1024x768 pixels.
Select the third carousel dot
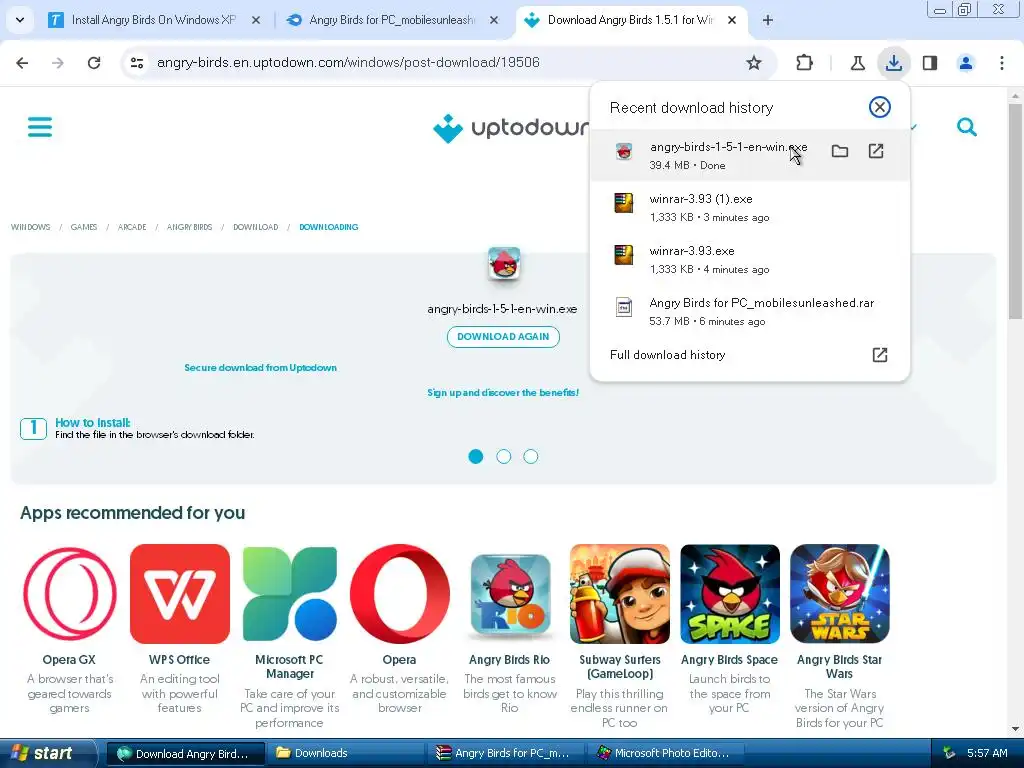pyautogui.click(x=531, y=456)
